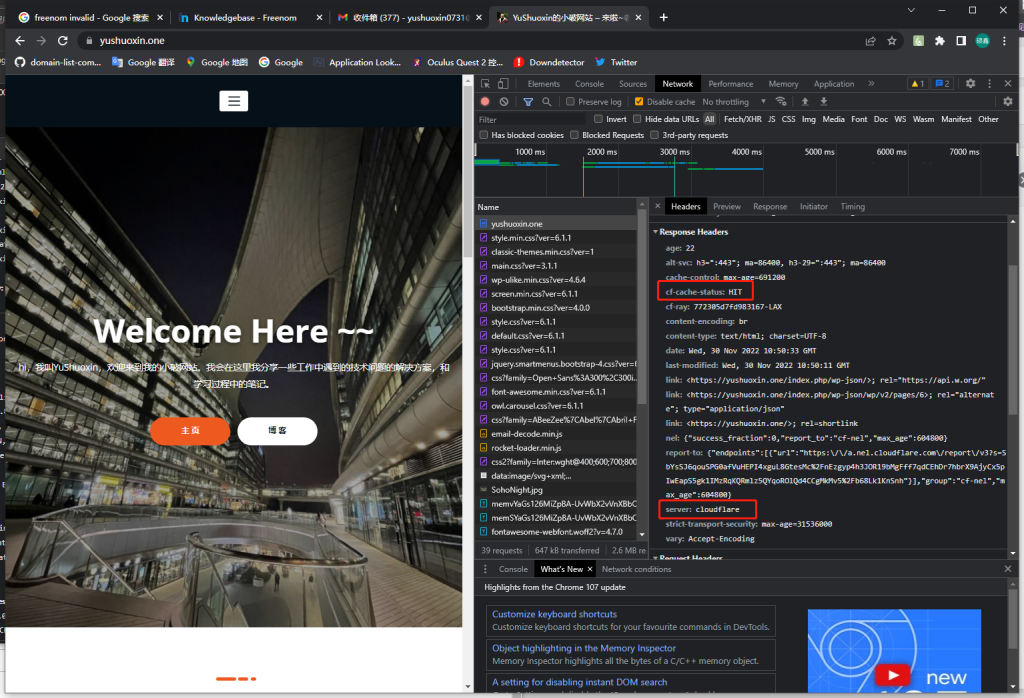This screenshot has height=698, width=1024.
Task: Open search in the Network panel
Action: pyautogui.click(x=546, y=102)
